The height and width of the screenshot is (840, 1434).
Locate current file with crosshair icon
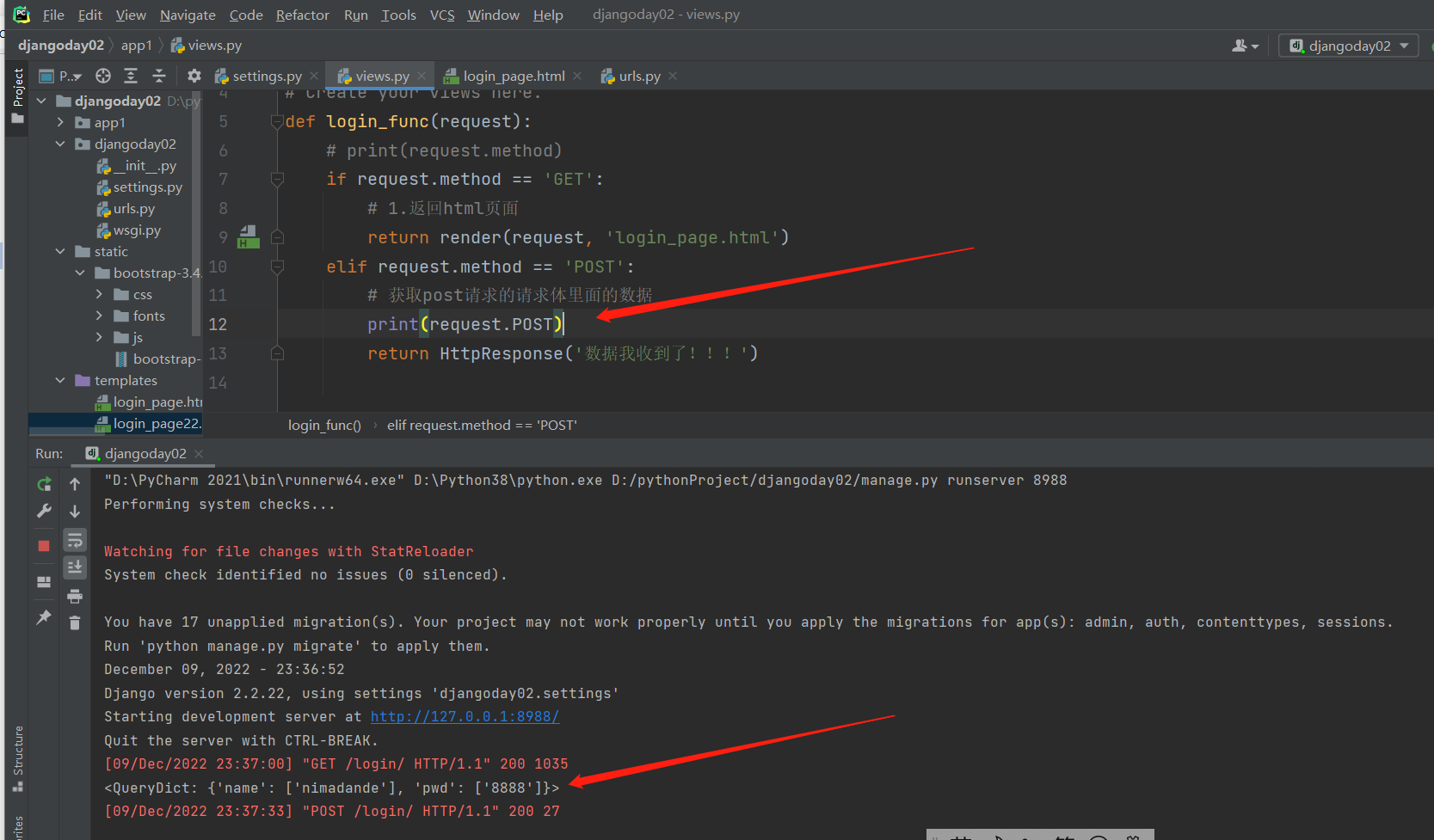(103, 76)
